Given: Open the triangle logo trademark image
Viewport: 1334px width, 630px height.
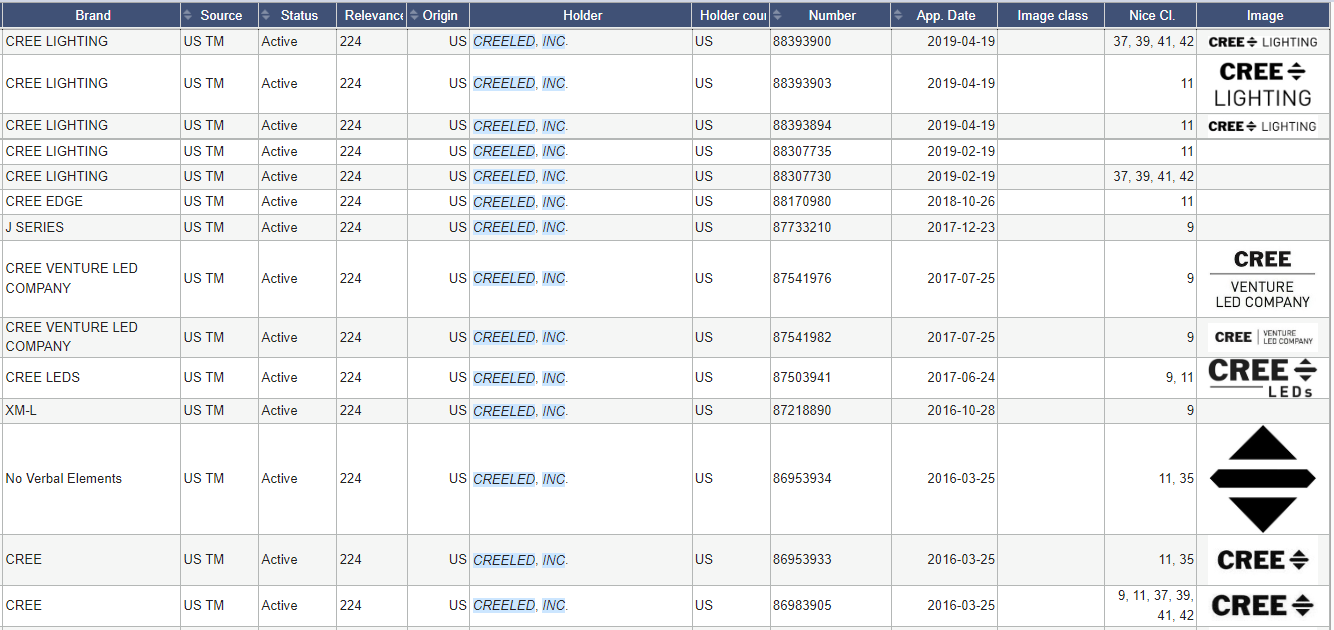Looking at the screenshot, I should click(1262, 479).
